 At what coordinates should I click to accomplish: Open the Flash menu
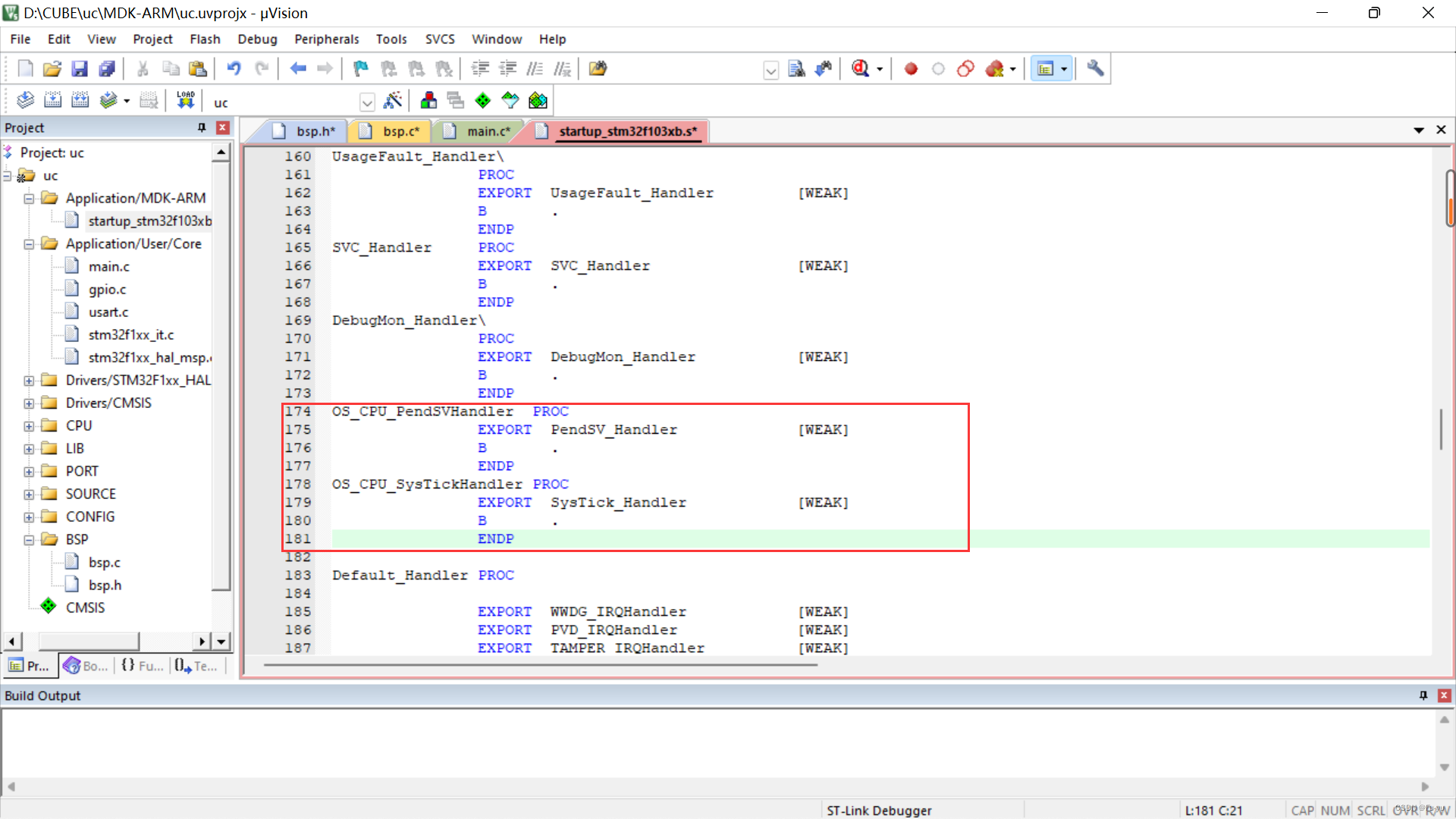coord(204,39)
